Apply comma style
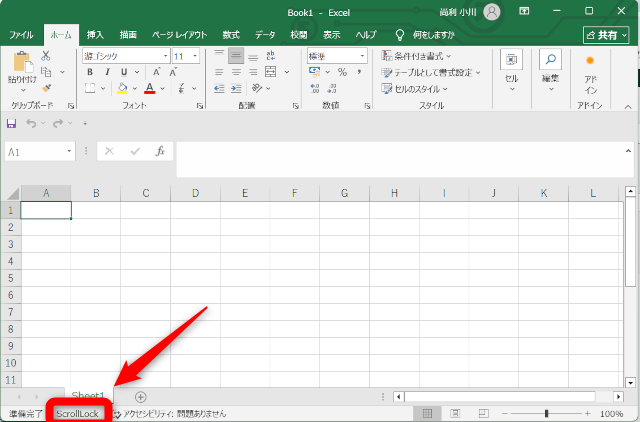640x422 pixels. coord(359,72)
